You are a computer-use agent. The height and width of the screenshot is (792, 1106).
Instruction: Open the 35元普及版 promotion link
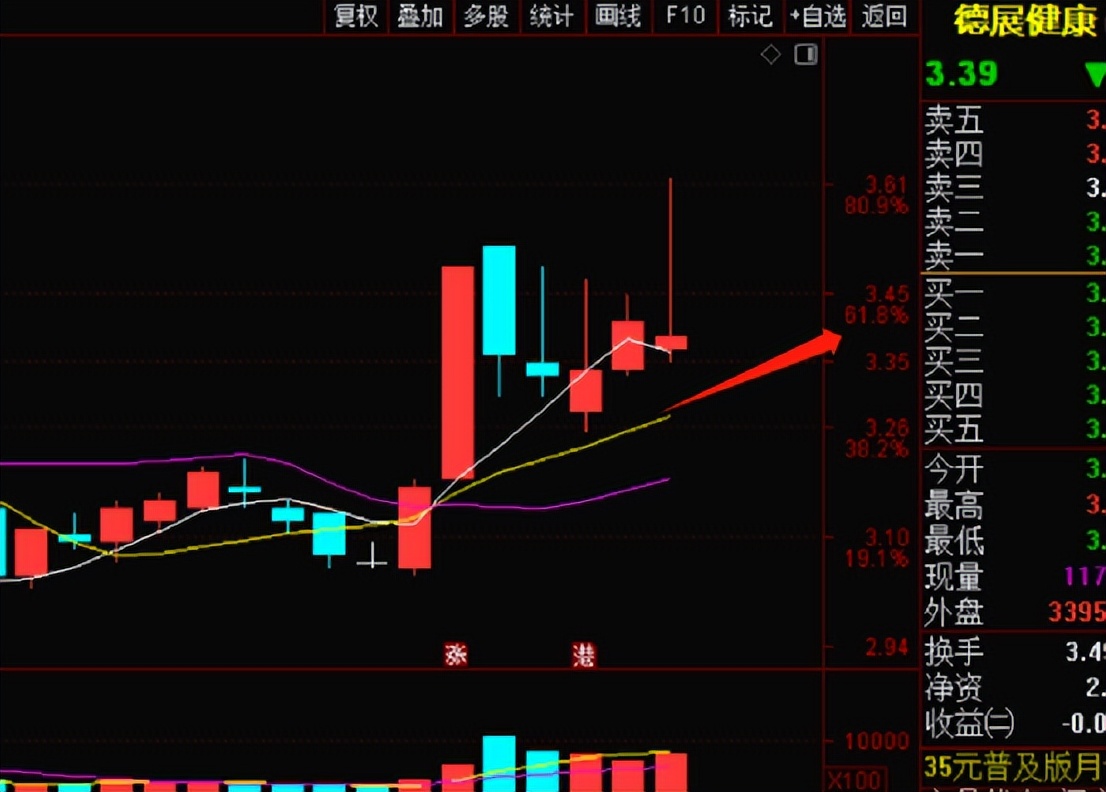tap(1014, 766)
